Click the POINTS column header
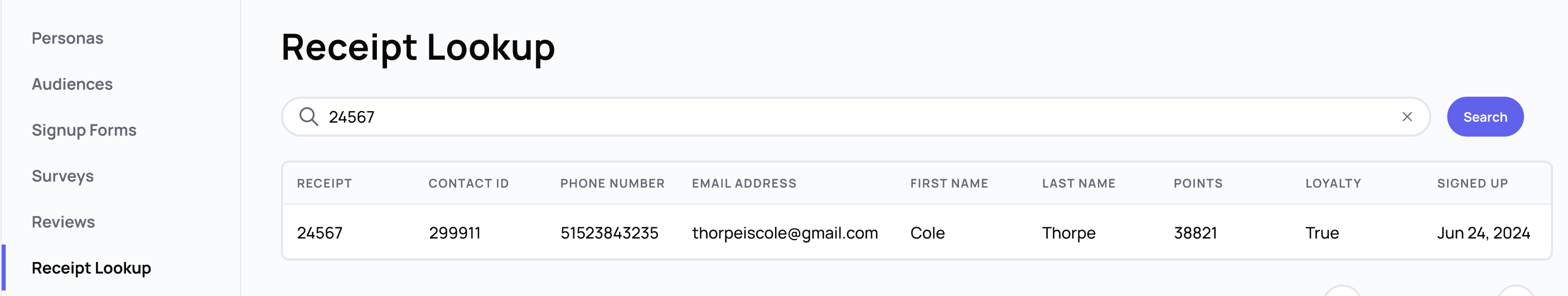 click(x=1198, y=183)
